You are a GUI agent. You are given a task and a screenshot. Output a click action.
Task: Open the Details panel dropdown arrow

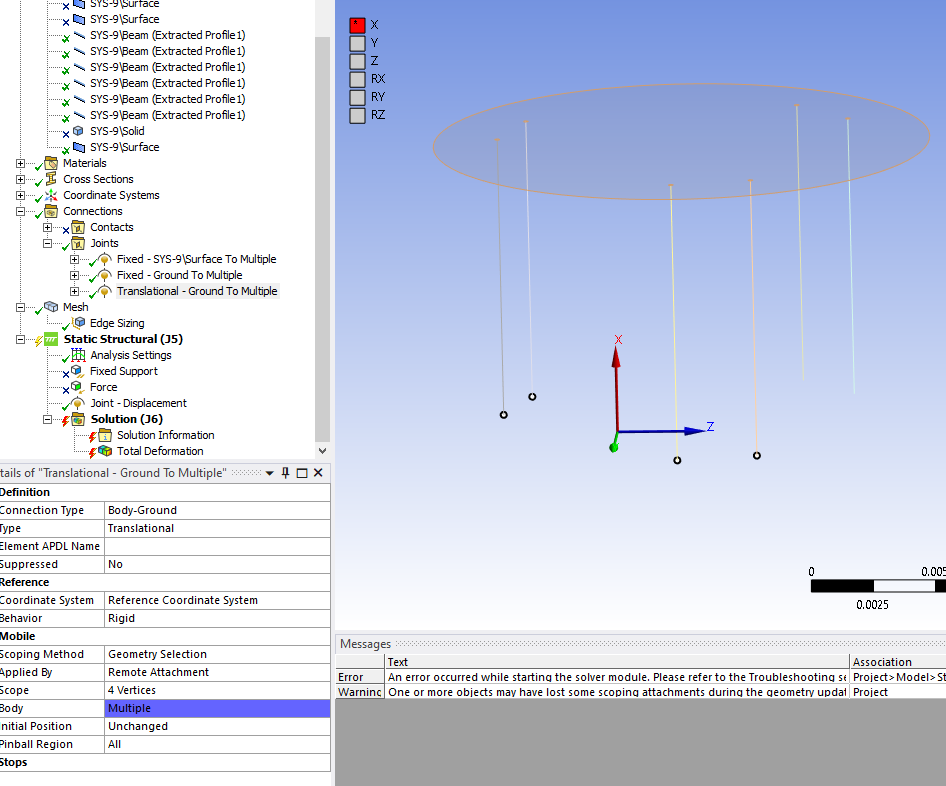point(270,473)
